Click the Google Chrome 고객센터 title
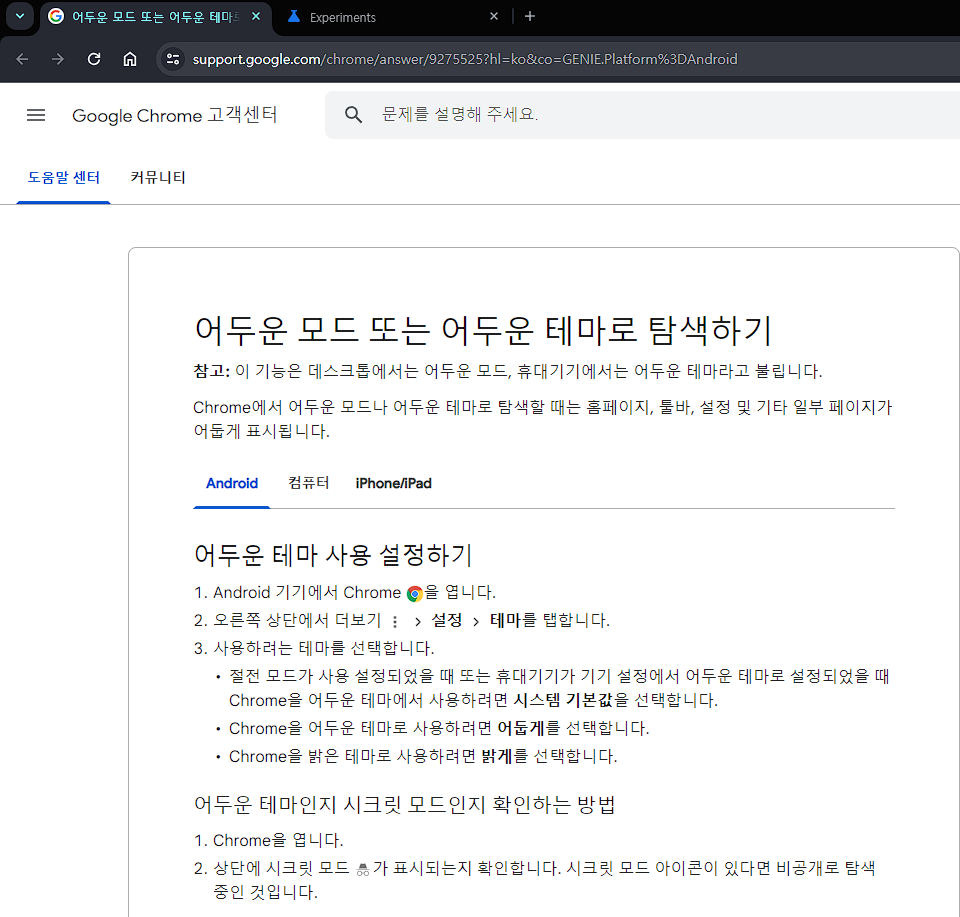Viewport: 960px width, 917px height. tap(174, 115)
